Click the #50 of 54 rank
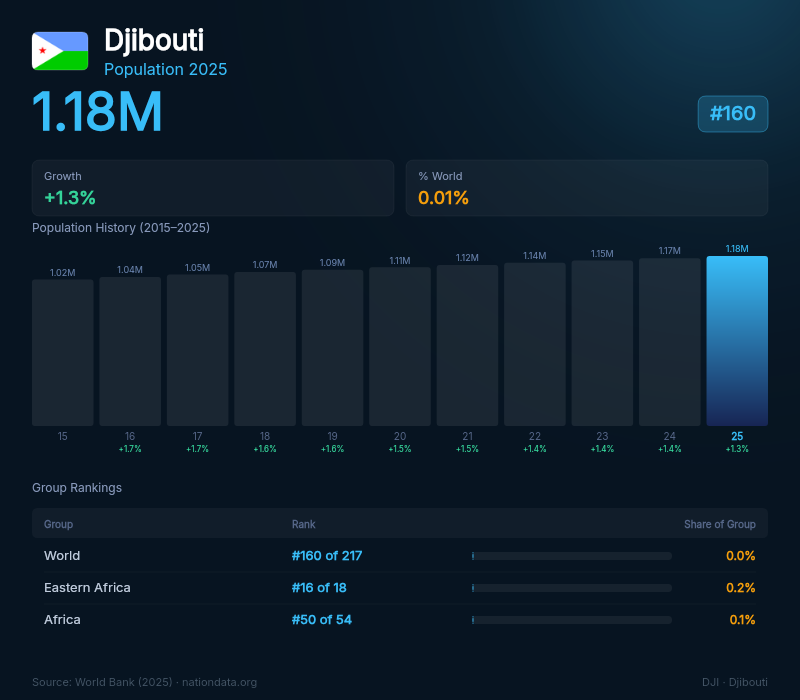 322,620
